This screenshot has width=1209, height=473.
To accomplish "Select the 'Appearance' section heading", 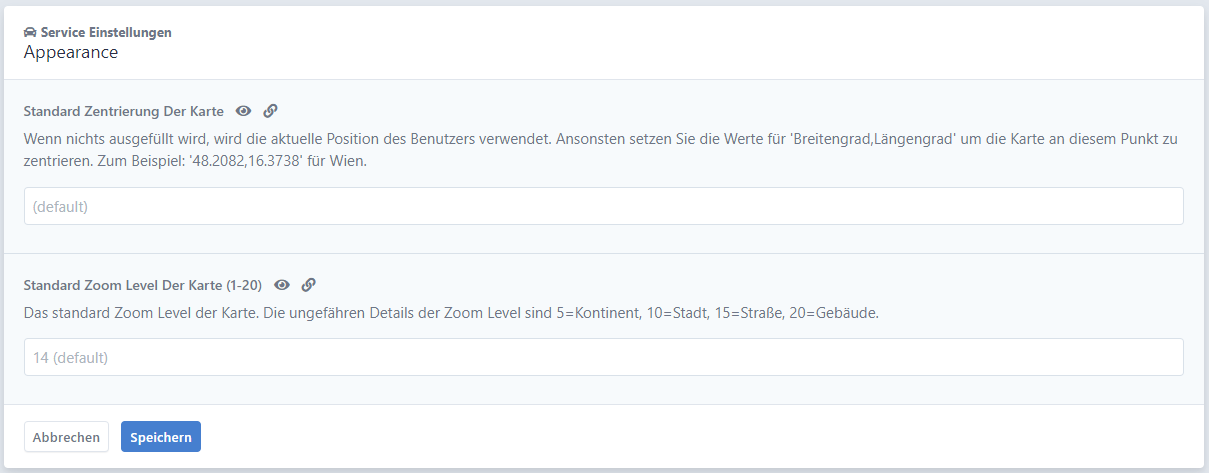I will point(71,52).
